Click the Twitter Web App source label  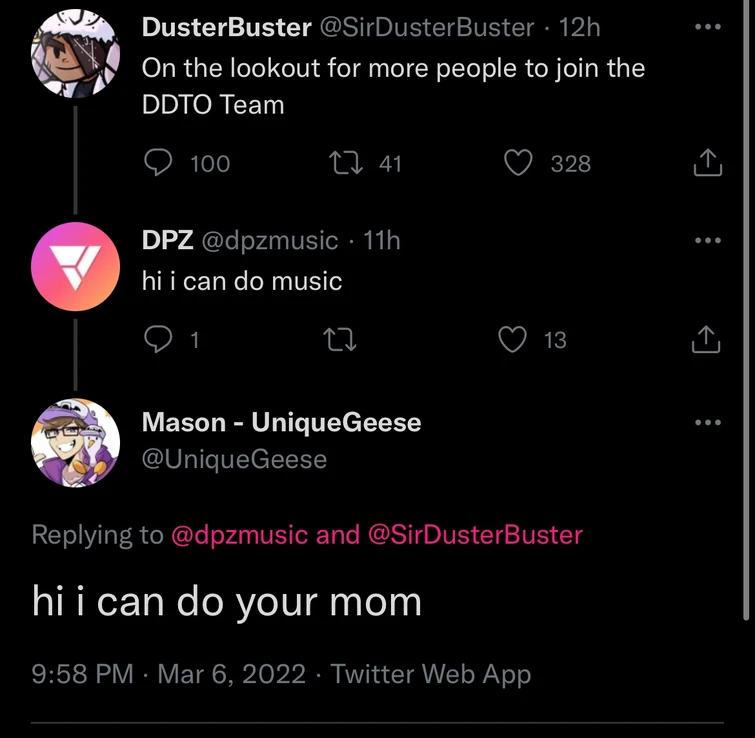tap(430, 674)
